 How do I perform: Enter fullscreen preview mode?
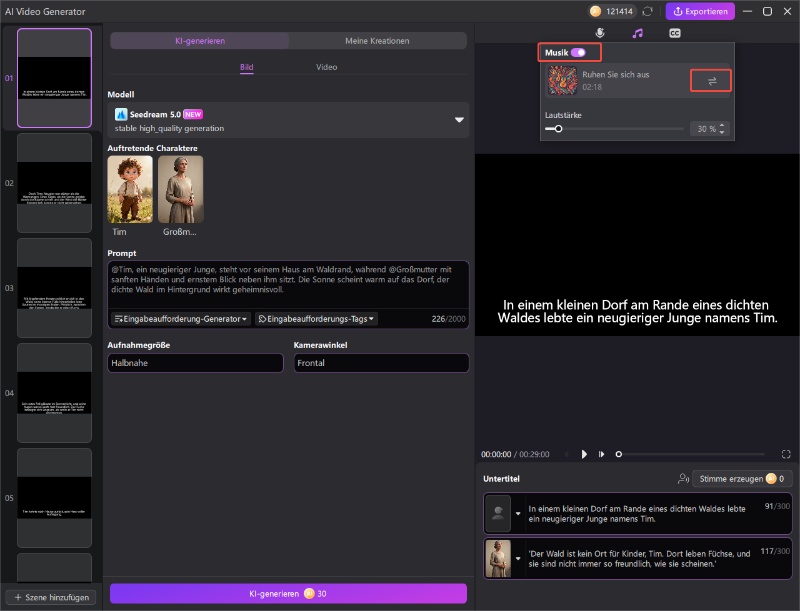786,454
